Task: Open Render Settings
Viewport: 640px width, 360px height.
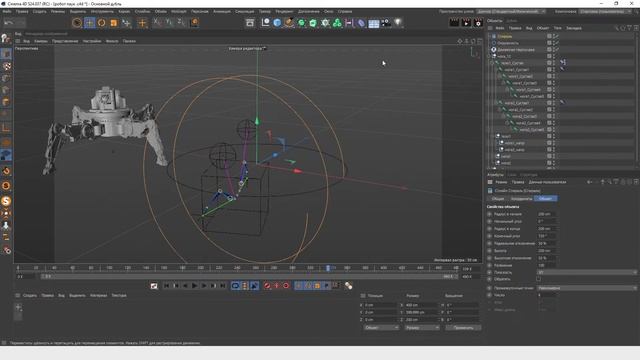Action: 478,23
